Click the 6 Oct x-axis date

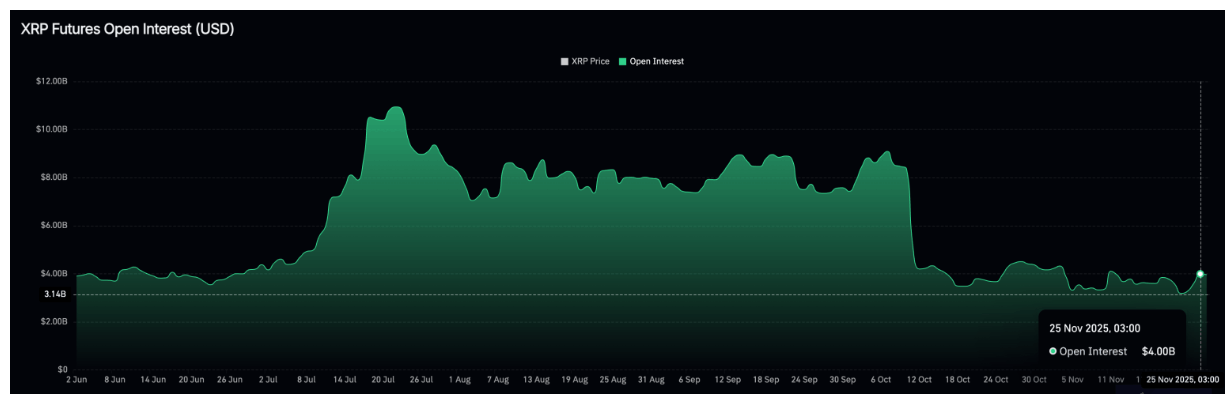coord(880,380)
